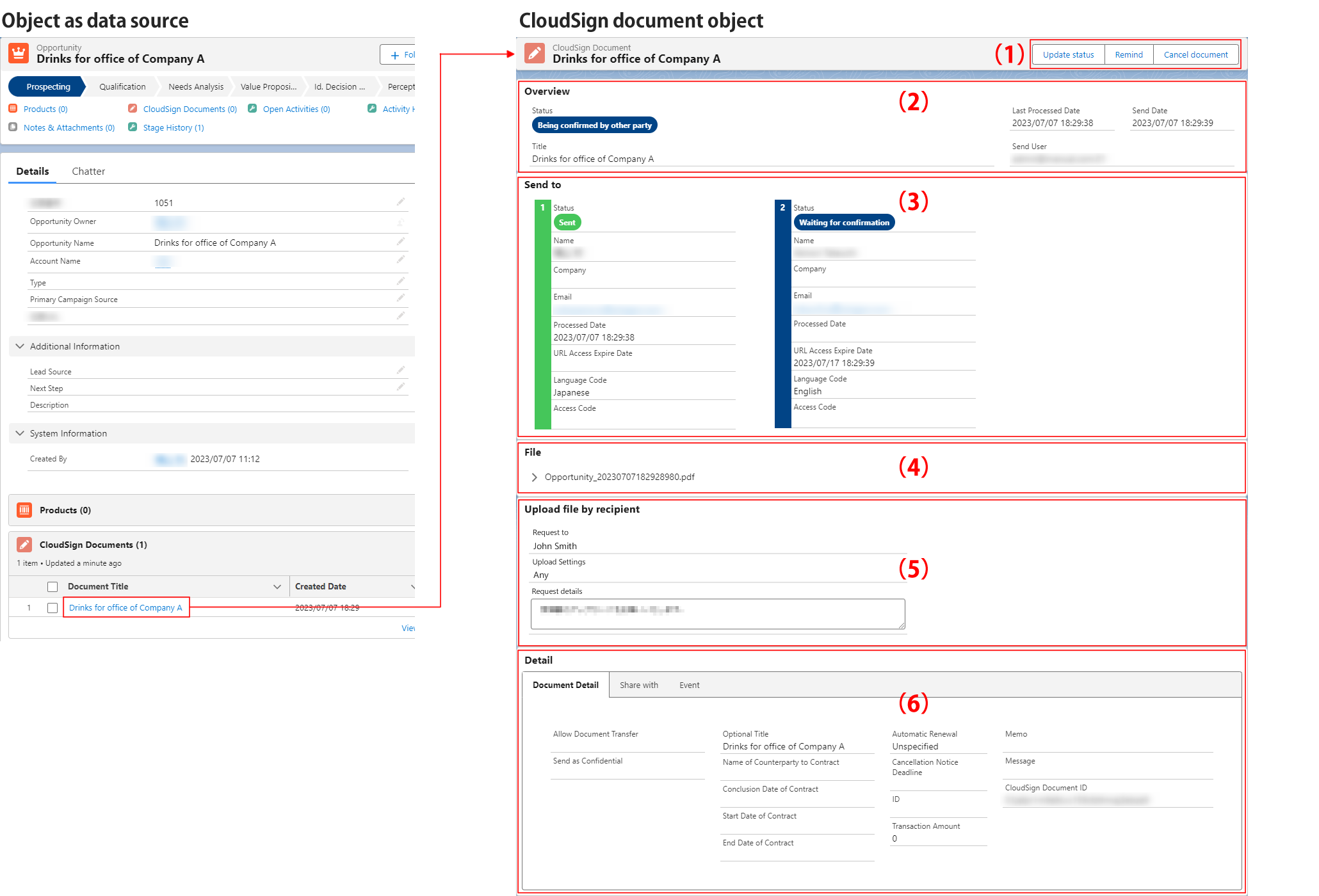Check the row for Drinks for office of Company A
1319x896 pixels.
53,608
